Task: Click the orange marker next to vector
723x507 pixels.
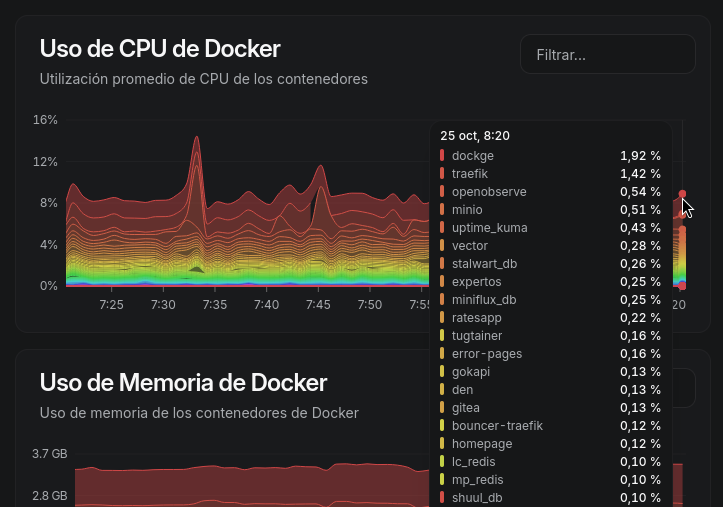Action: point(442,246)
